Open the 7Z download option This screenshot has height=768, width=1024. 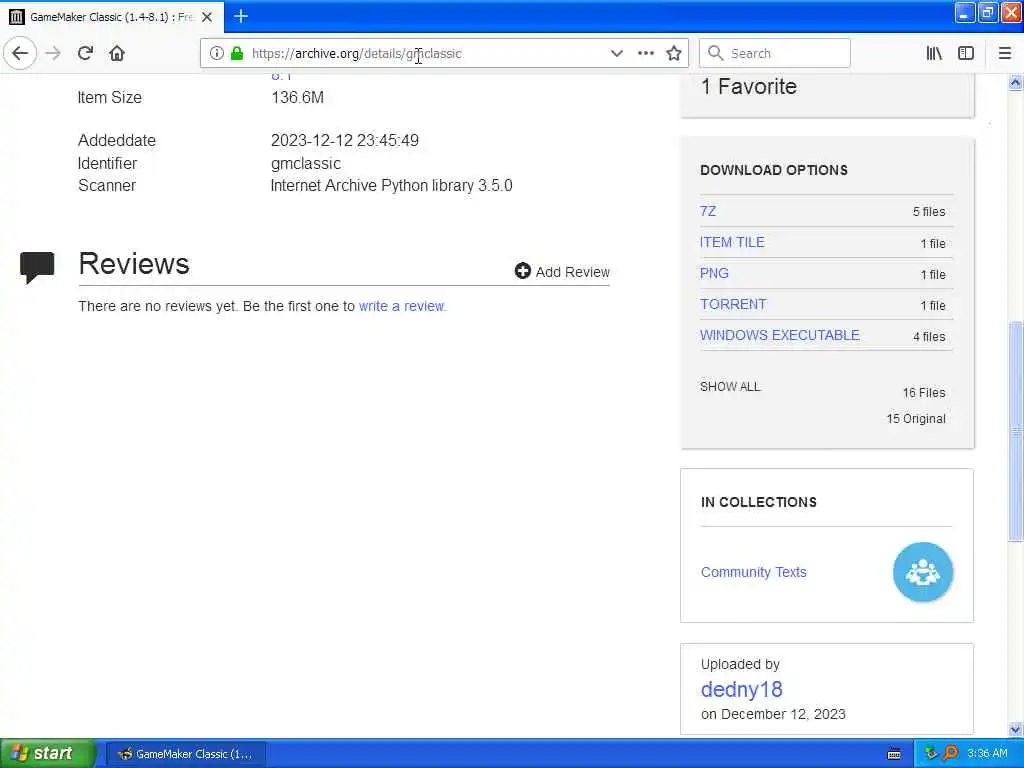(x=708, y=211)
